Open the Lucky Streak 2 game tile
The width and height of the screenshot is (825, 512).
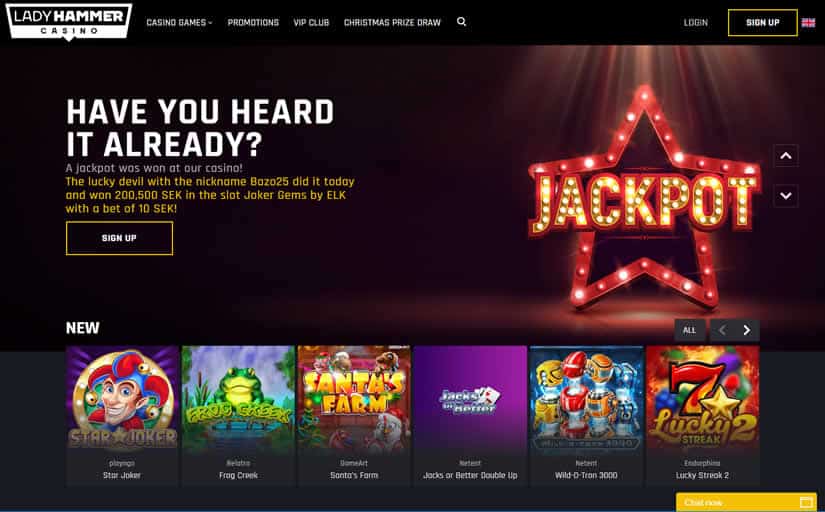[702, 416]
